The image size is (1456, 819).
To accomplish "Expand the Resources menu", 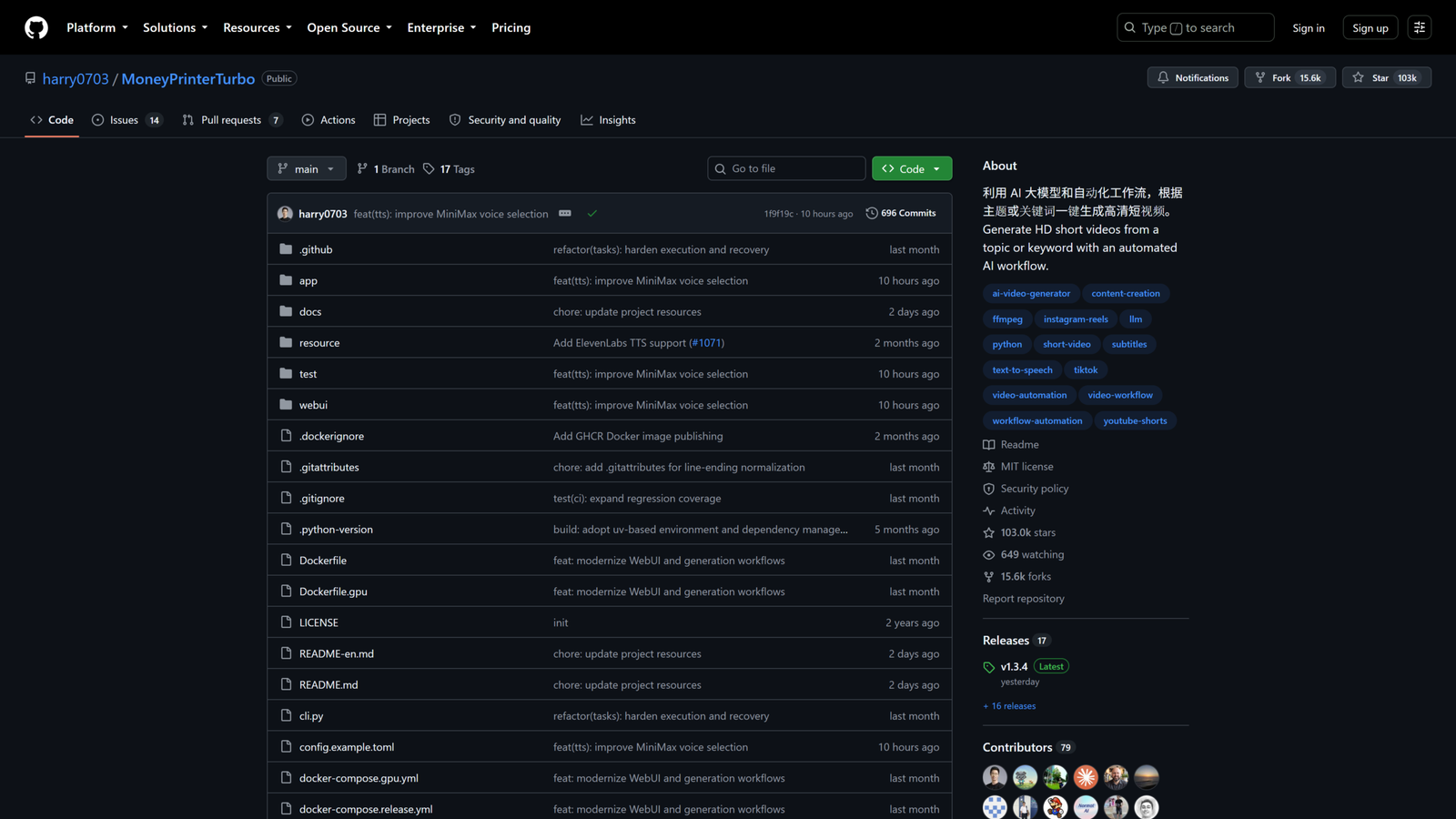I will [258, 27].
